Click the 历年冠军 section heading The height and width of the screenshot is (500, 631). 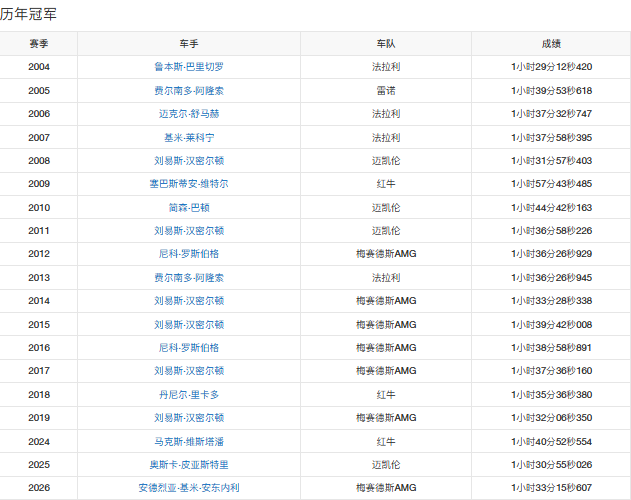tap(28, 14)
